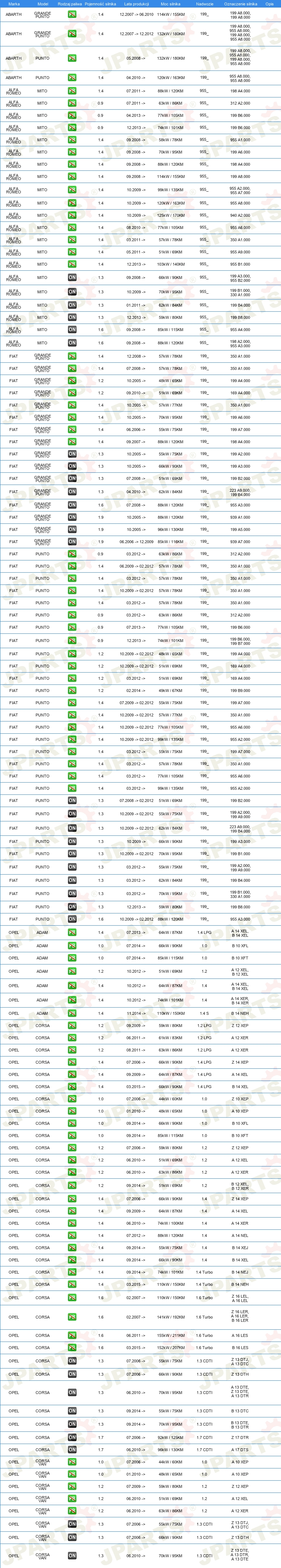Viewport: 281px width, 1568px height.
Task: Click the Oznaczenie silnika column header
Action: pos(240,4)
